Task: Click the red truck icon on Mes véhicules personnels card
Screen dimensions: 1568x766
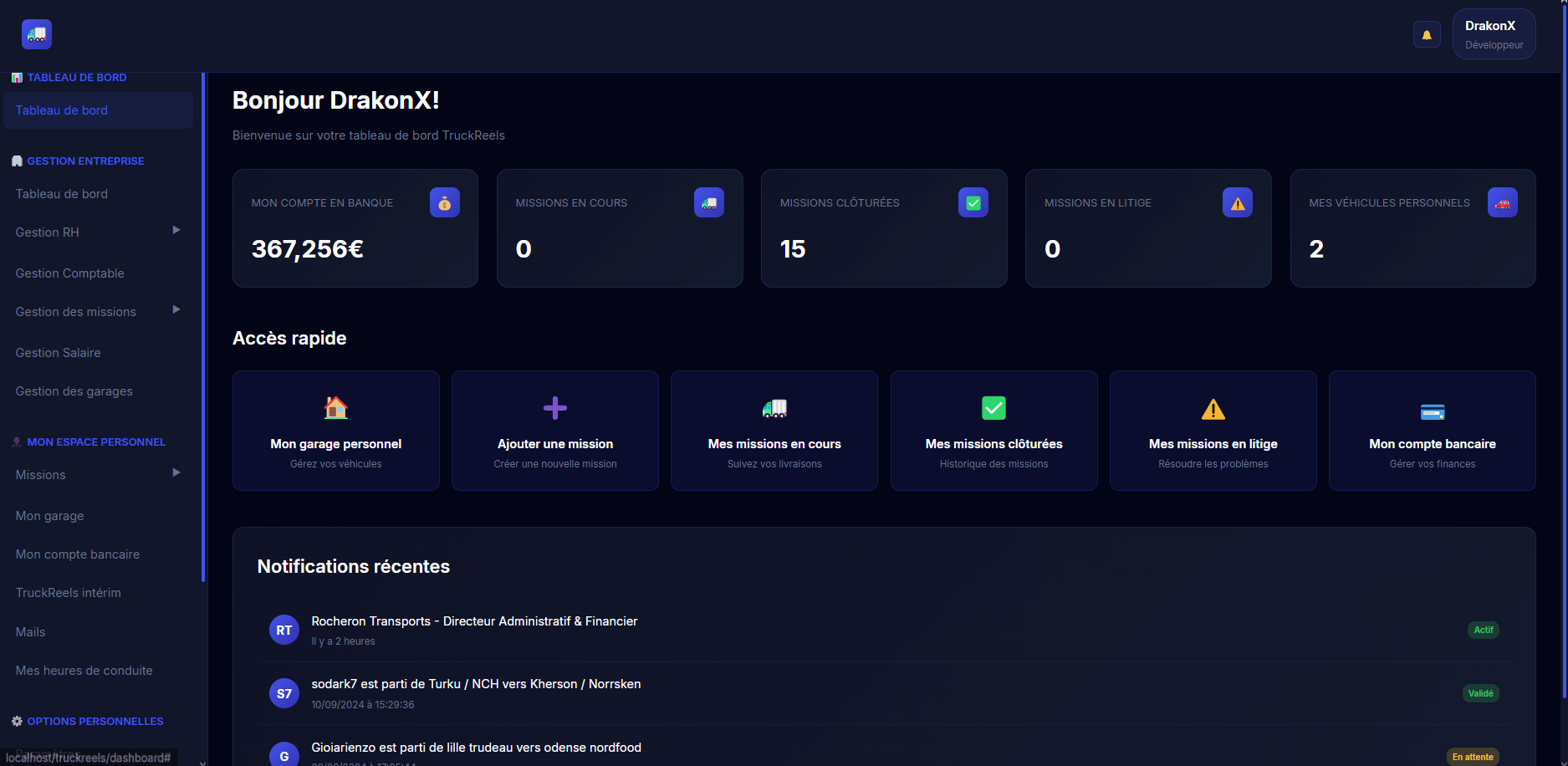Action: [x=1502, y=202]
